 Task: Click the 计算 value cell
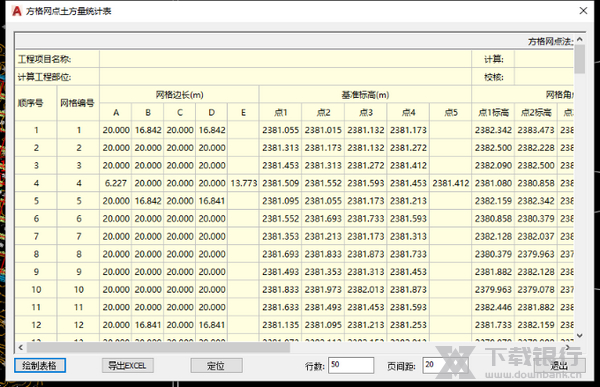[x=544, y=59]
